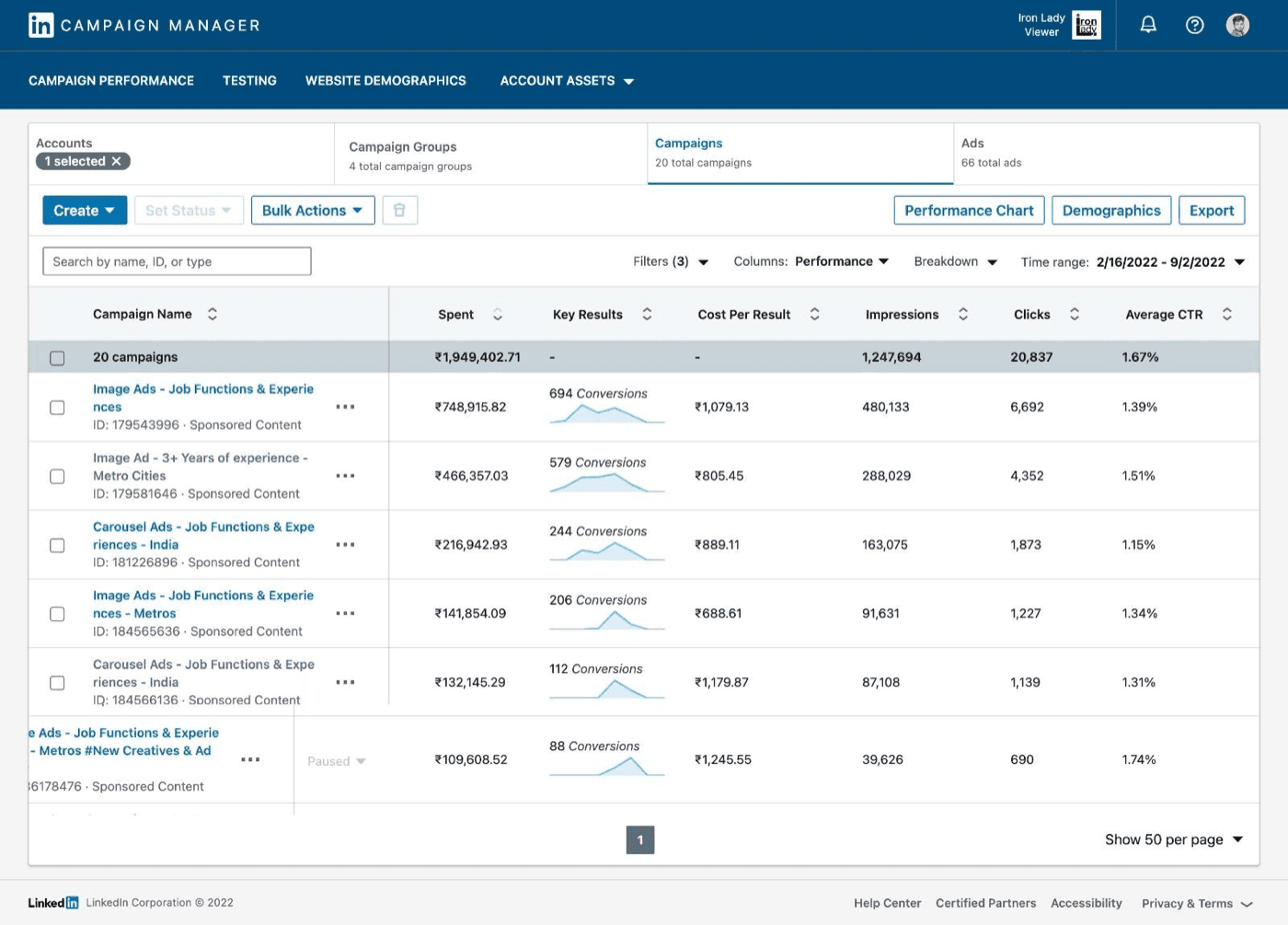This screenshot has width=1288, height=925.
Task: Open the Testing nav item
Action: click(249, 81)
